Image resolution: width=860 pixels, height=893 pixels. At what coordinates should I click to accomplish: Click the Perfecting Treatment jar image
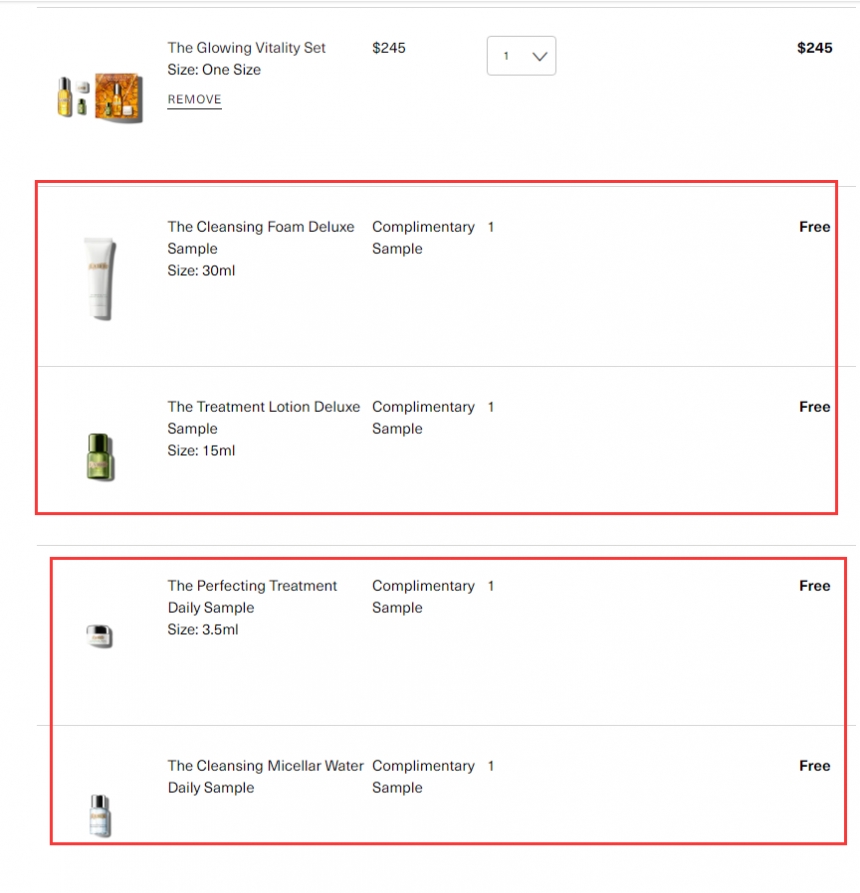click(x=99, y=635)
